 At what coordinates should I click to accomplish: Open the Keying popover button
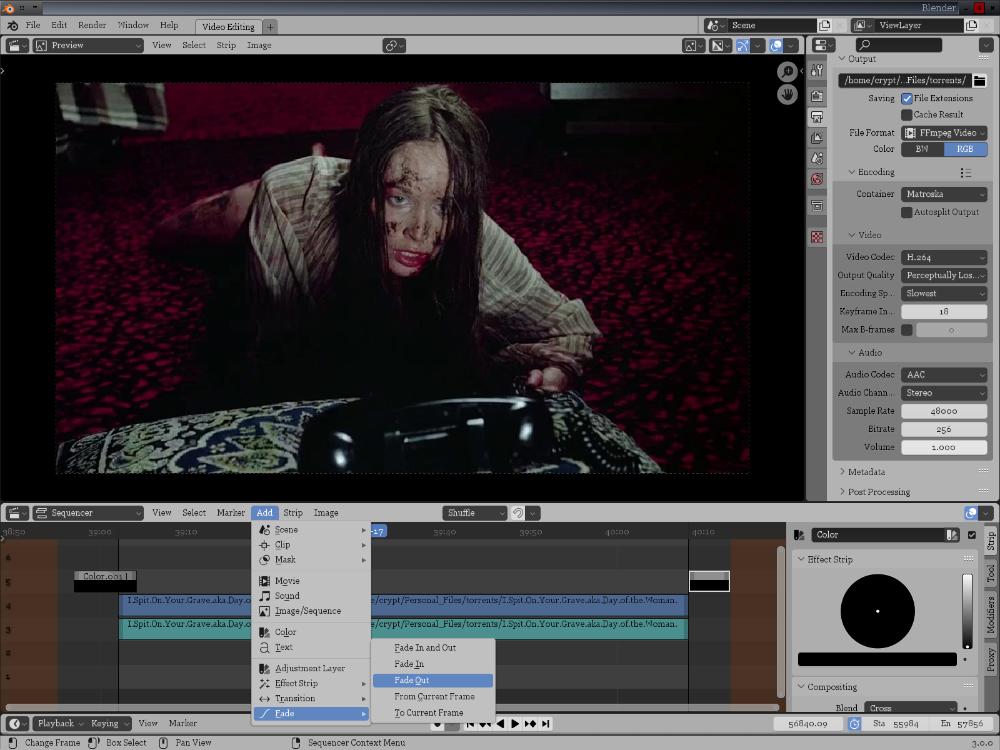pos(109,724)
